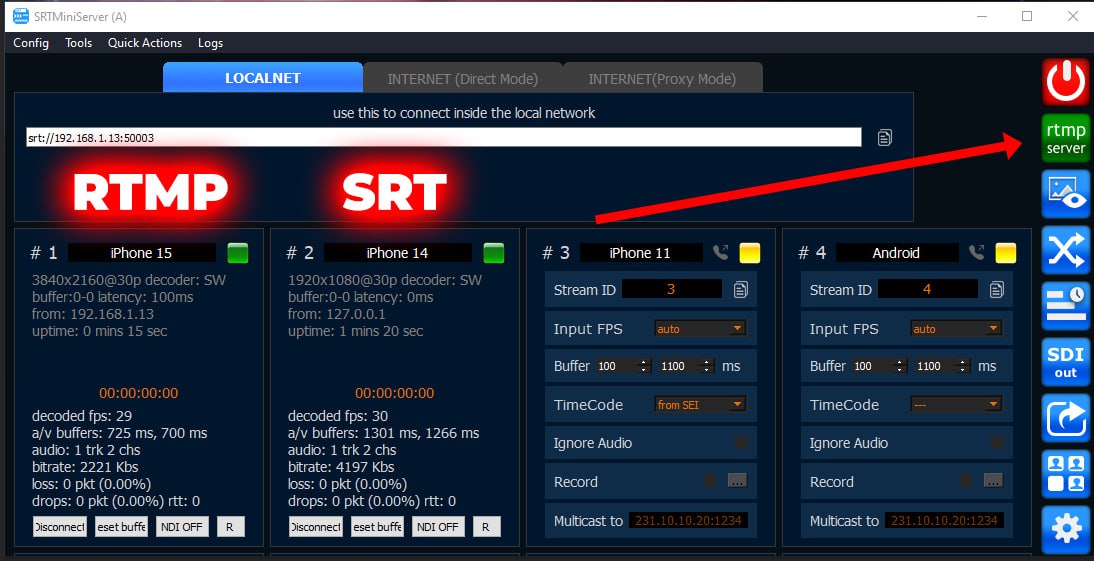
Task: Open the settings gear icon
Action: 1065,530
